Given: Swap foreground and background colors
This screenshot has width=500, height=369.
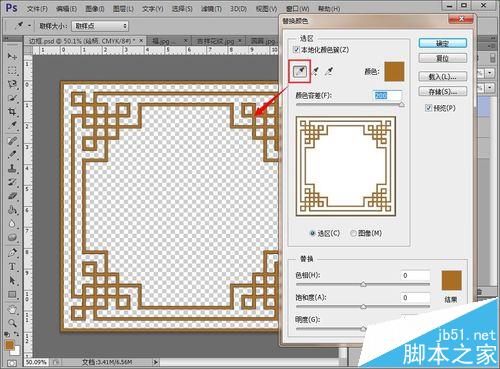Looking at the screenshot, I should 16,334.
